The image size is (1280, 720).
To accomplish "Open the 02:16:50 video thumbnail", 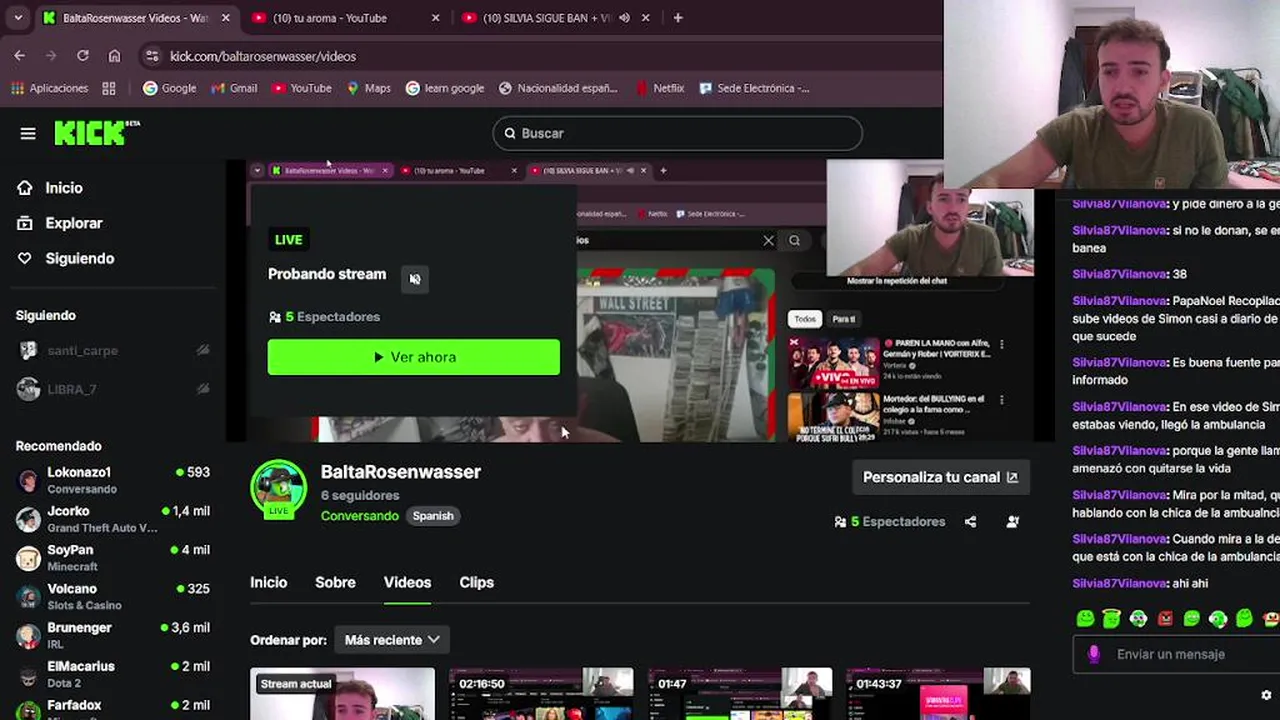I will click(541, 694).
